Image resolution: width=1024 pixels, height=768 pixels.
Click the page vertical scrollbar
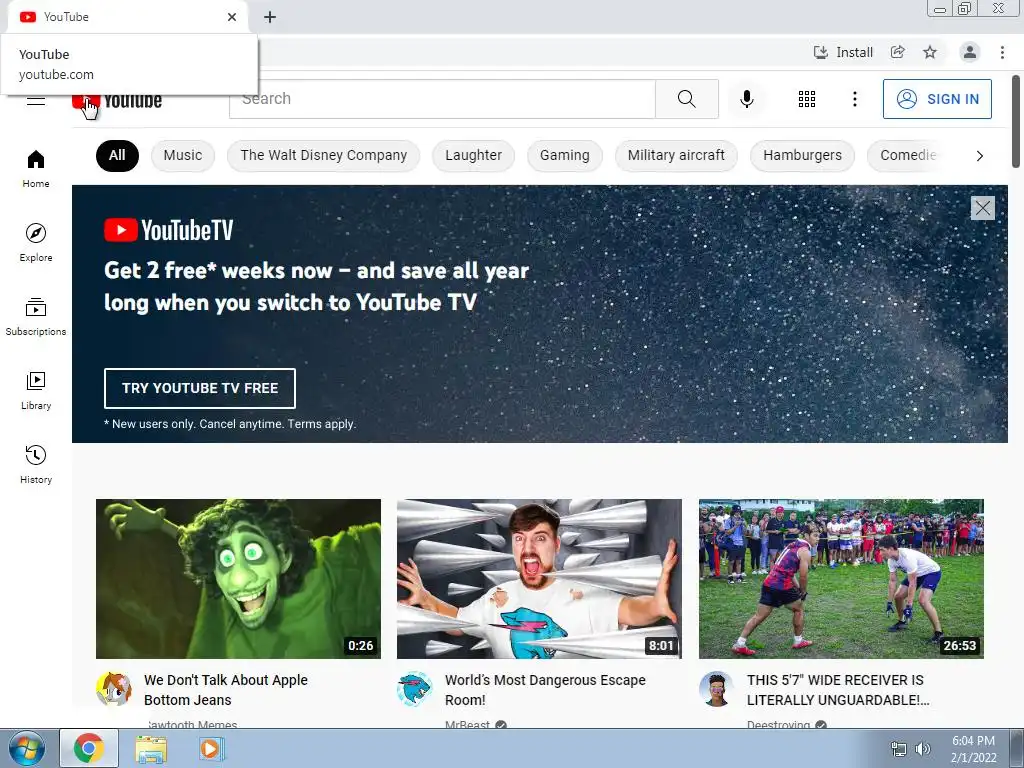pos(1016,123)
